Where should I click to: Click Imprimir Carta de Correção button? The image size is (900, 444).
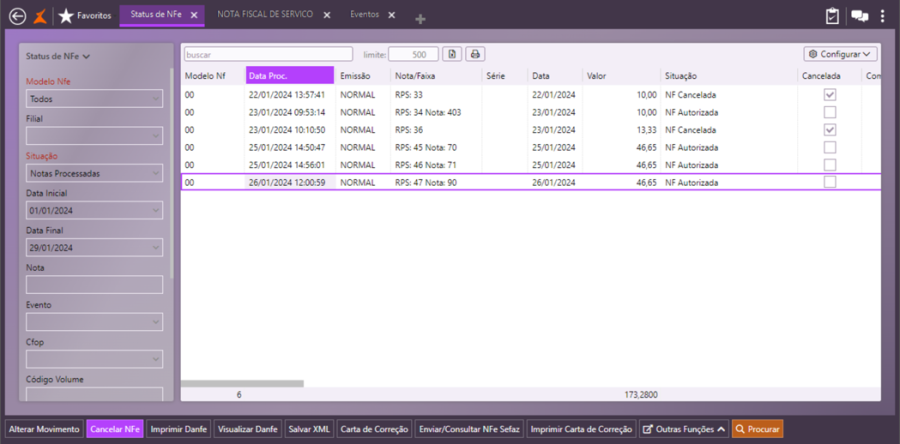(581, 429)
